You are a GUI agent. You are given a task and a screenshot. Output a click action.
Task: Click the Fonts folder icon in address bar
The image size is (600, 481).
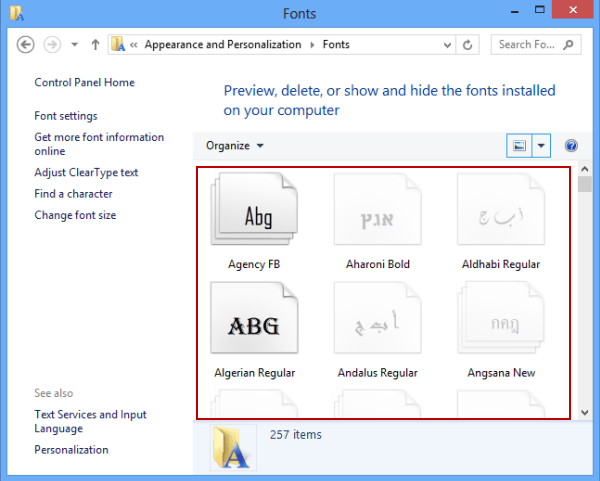(x=118, y=44)
